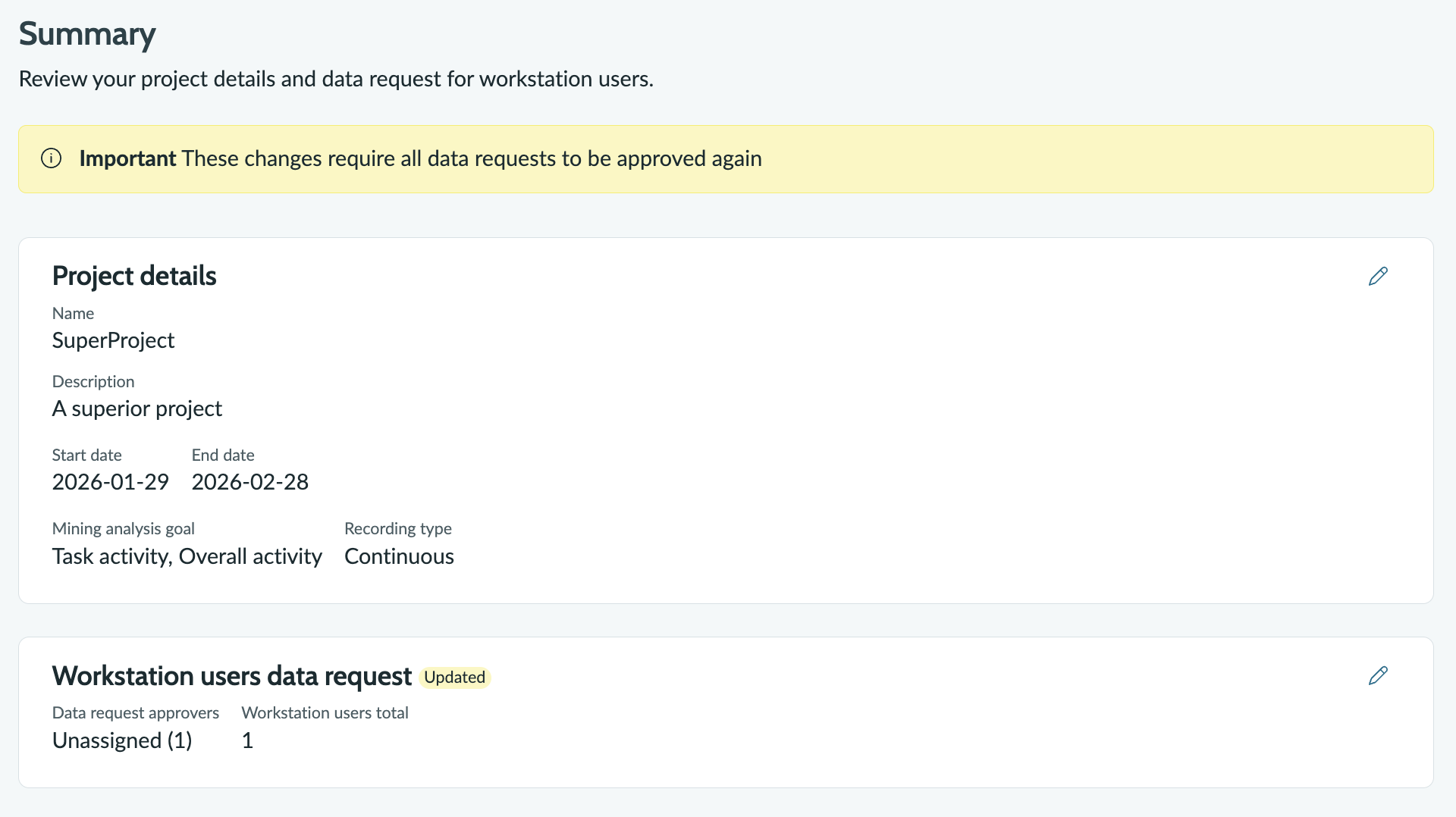
Task: Click Workstation users data request heading
Action: point(232,676)
